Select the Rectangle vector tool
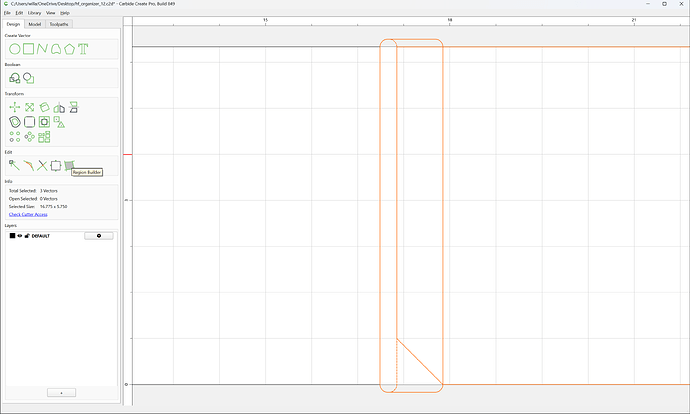This screenshot has width=690, height=414. [29, 49]
